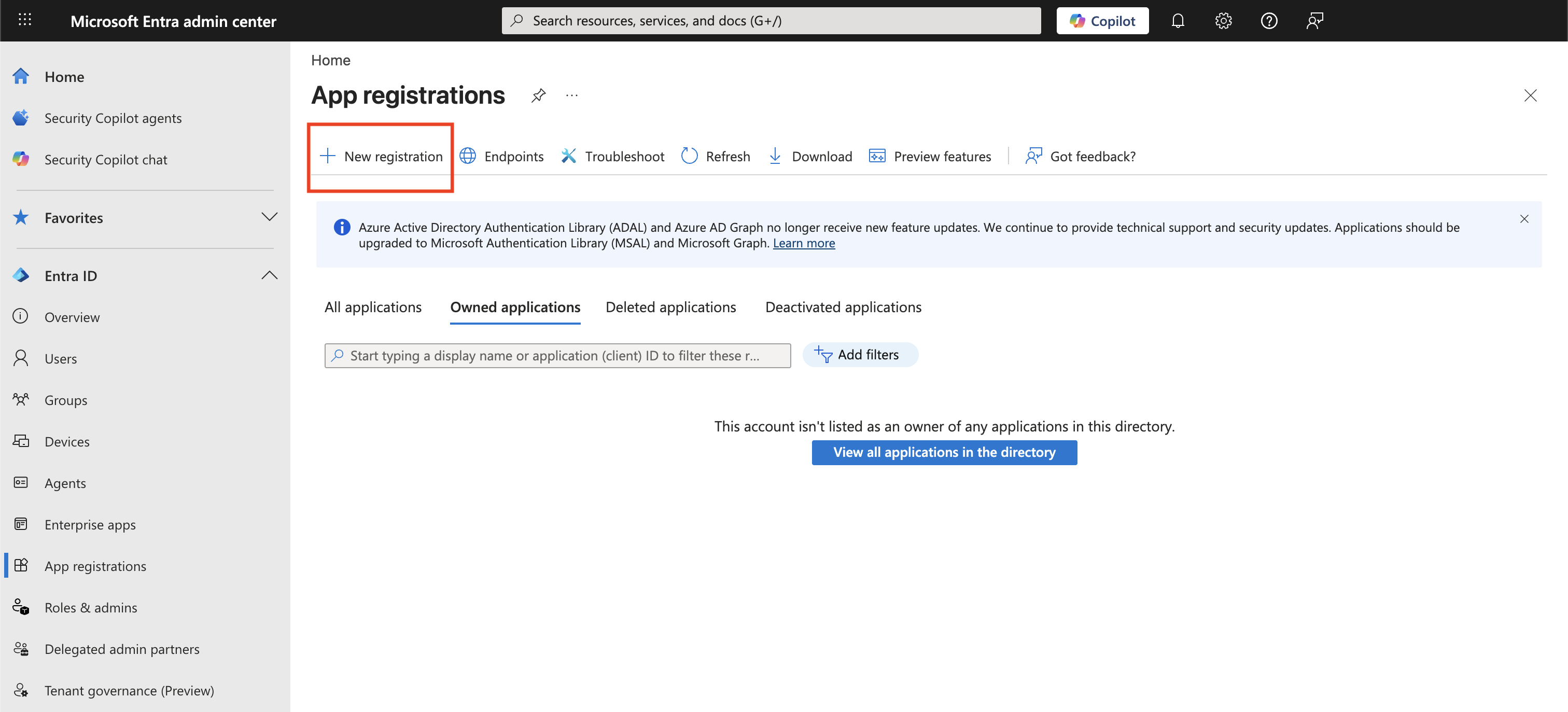The height and width of the screenshot is (712, 1568).
Task: Download the applications list
Action: (810, 157)
